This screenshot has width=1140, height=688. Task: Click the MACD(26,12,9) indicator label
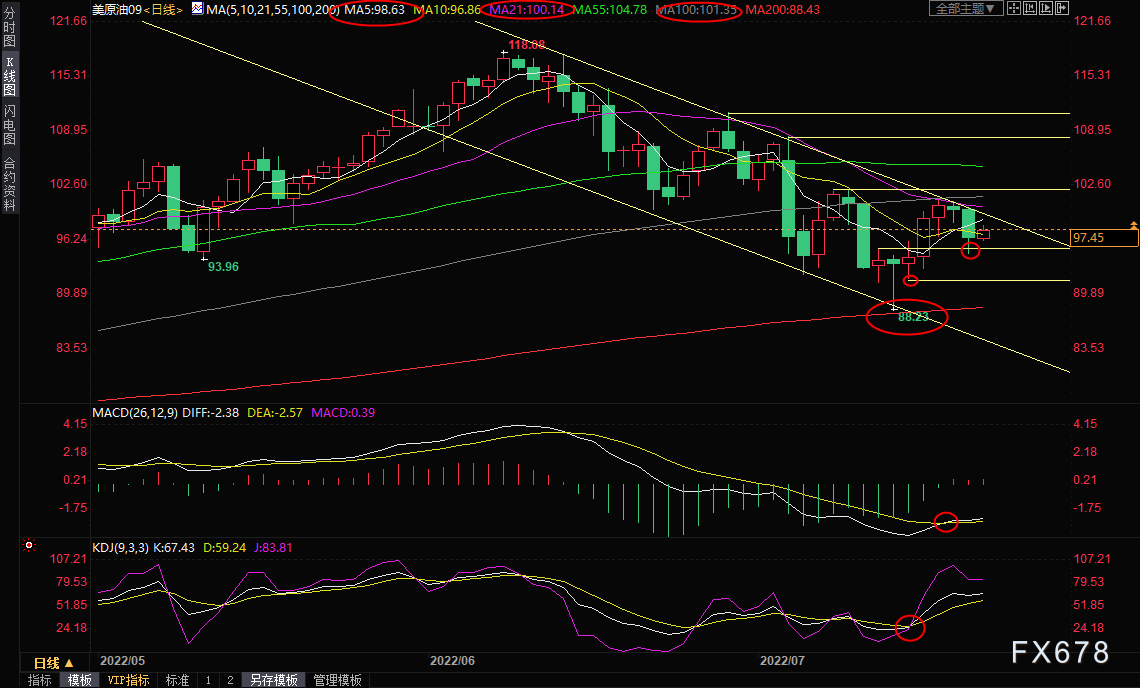click(135, 412)
